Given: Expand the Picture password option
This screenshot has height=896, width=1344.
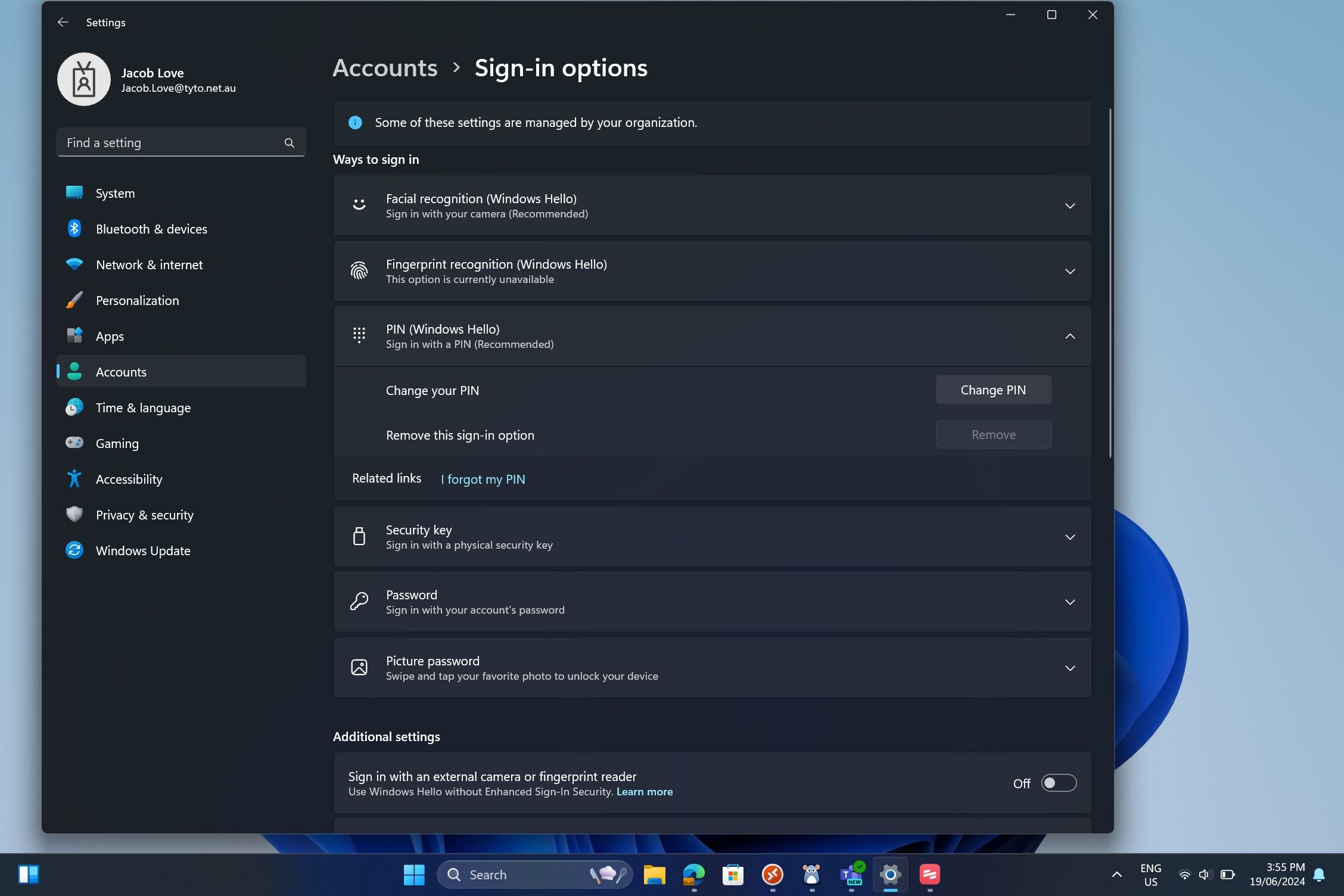Looking at the screenshot, I should [1069, 668].
